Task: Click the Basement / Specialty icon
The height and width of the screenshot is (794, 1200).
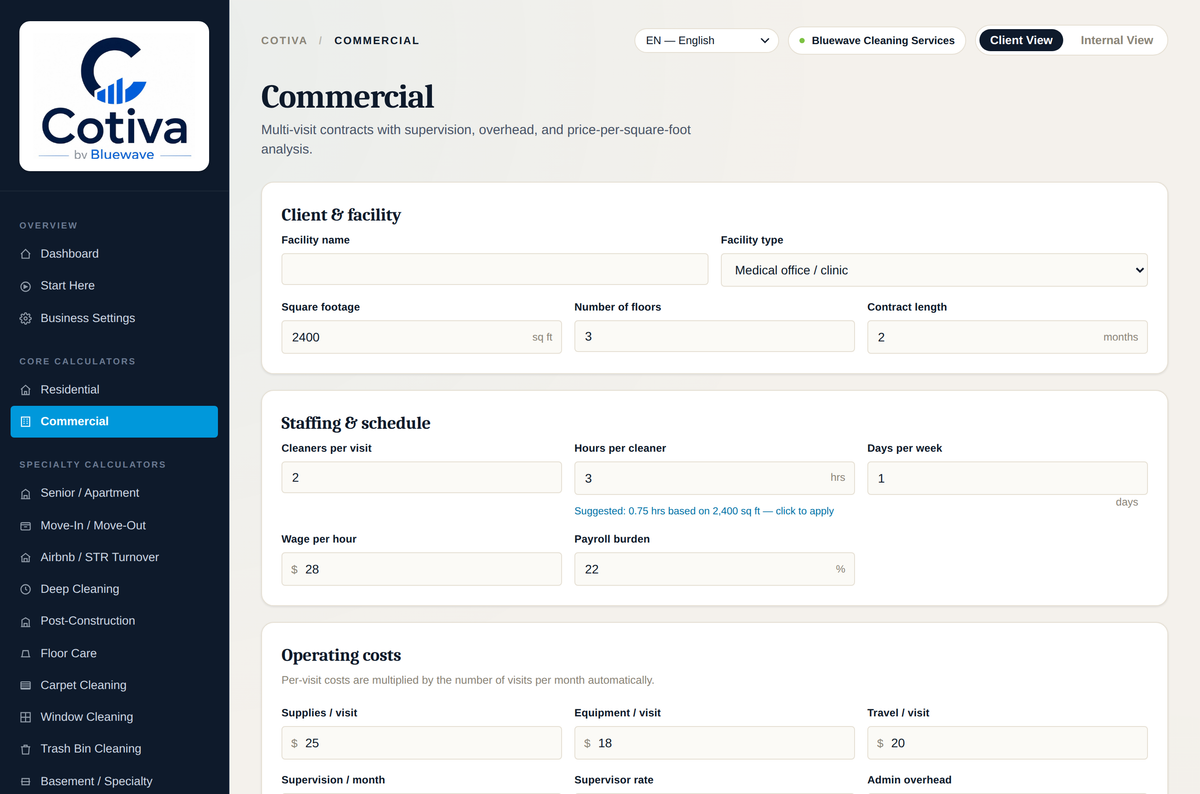Action: coord(26,781)
